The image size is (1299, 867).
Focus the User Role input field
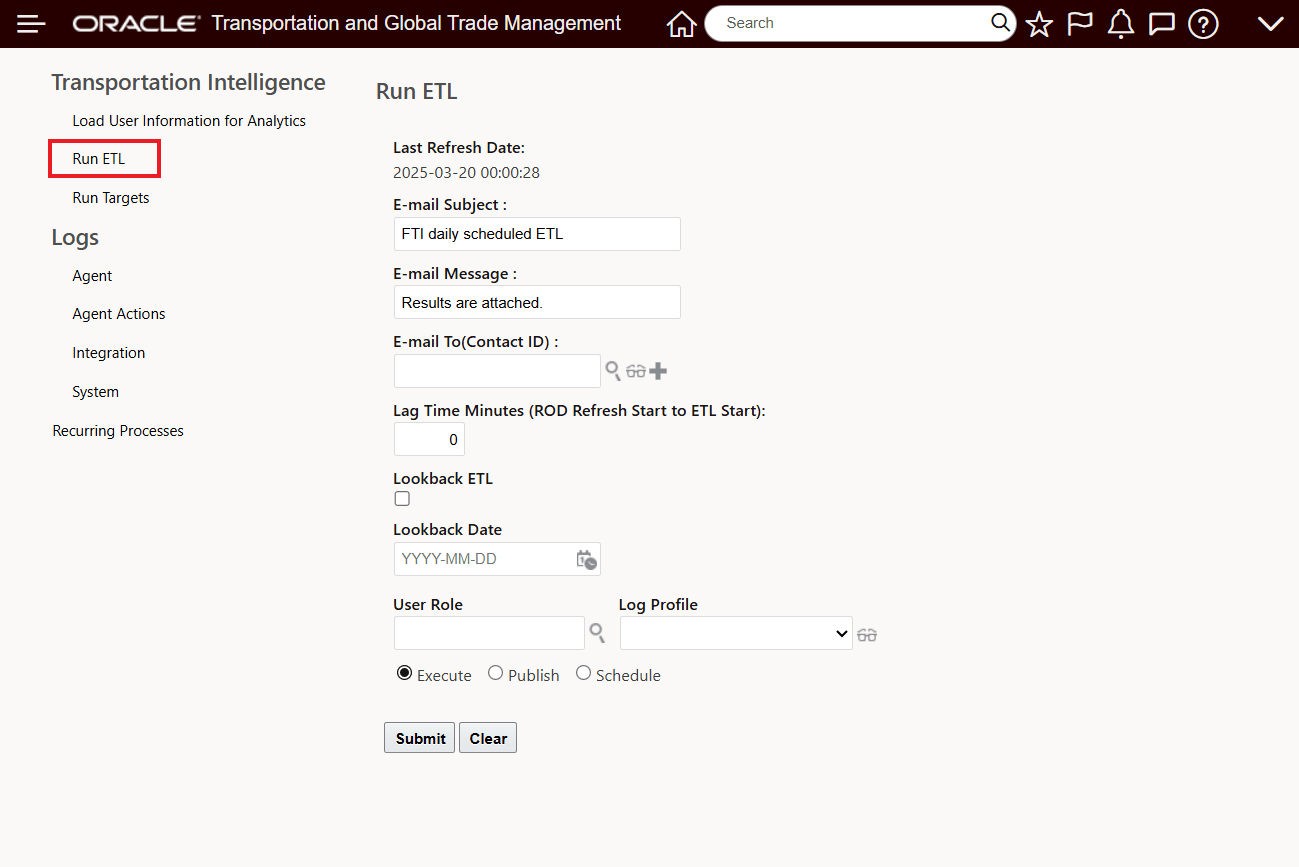point(489,633)
